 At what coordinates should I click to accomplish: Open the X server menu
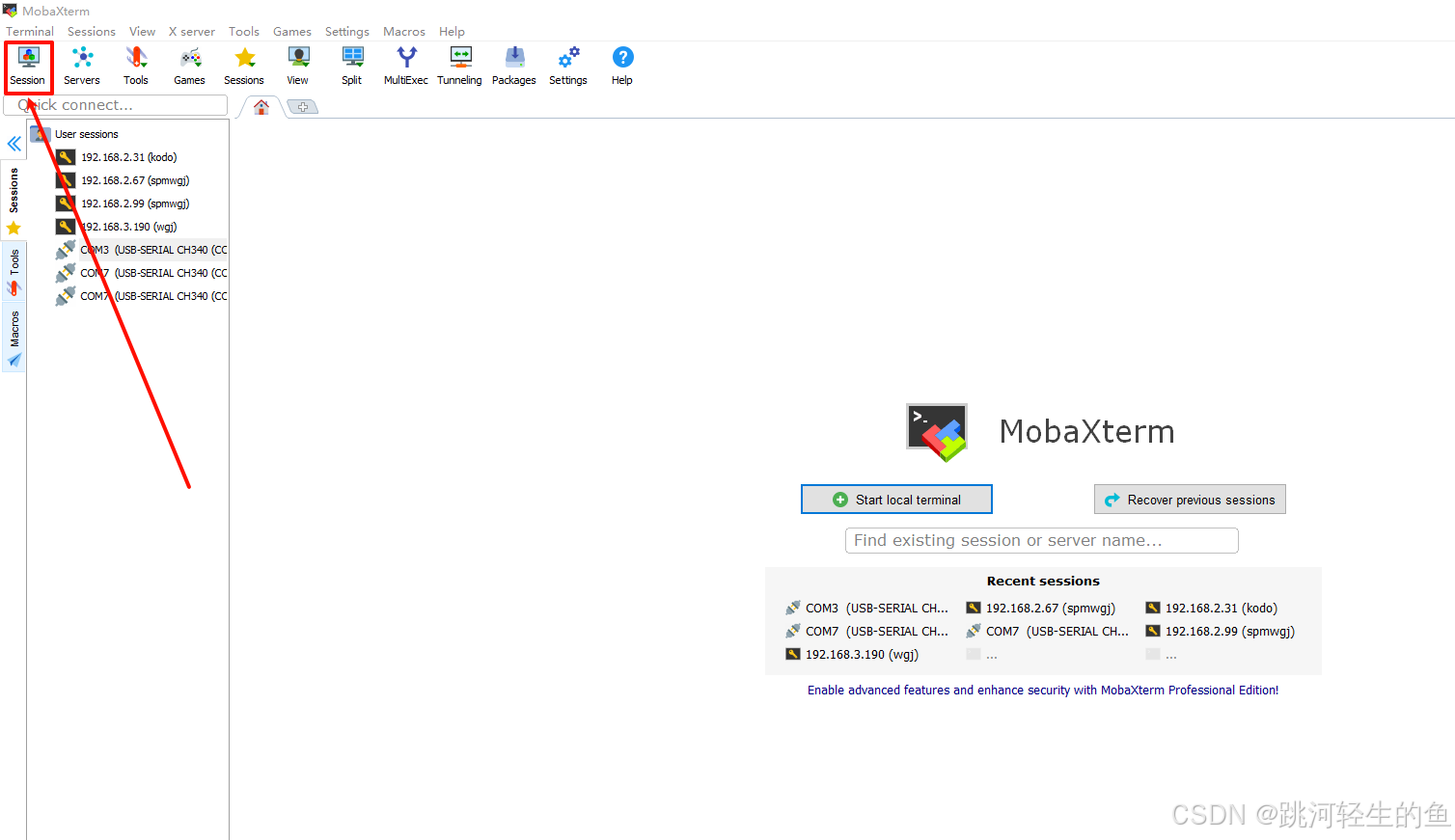click(192, 31)
